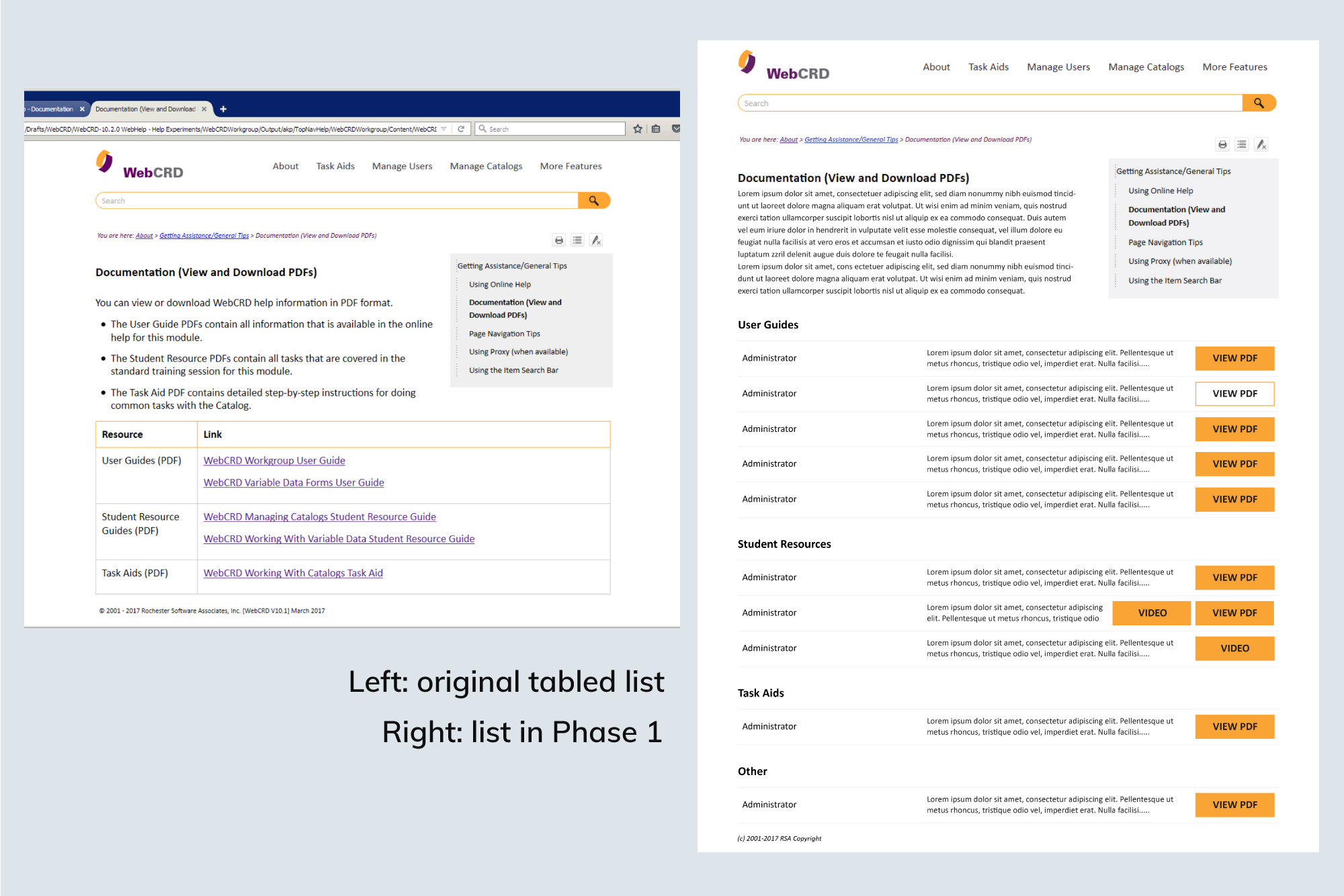Open Manage Users menu in left browser mockup
1344x896 pixels.
coord(403,166)
